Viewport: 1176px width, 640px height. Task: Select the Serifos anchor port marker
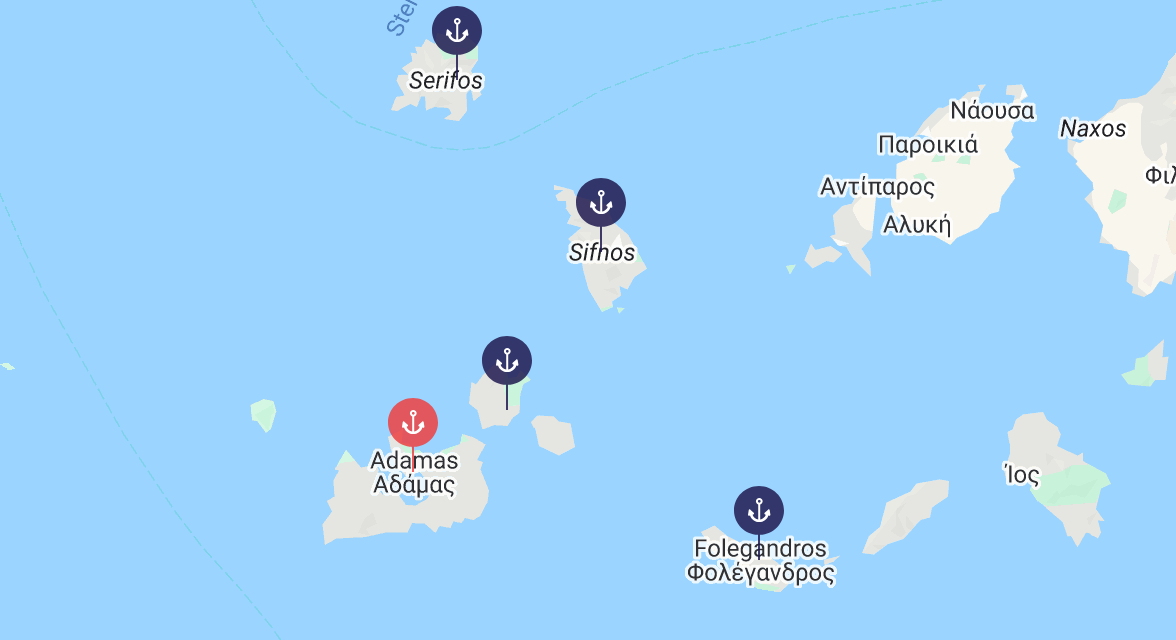click(457, 31)
